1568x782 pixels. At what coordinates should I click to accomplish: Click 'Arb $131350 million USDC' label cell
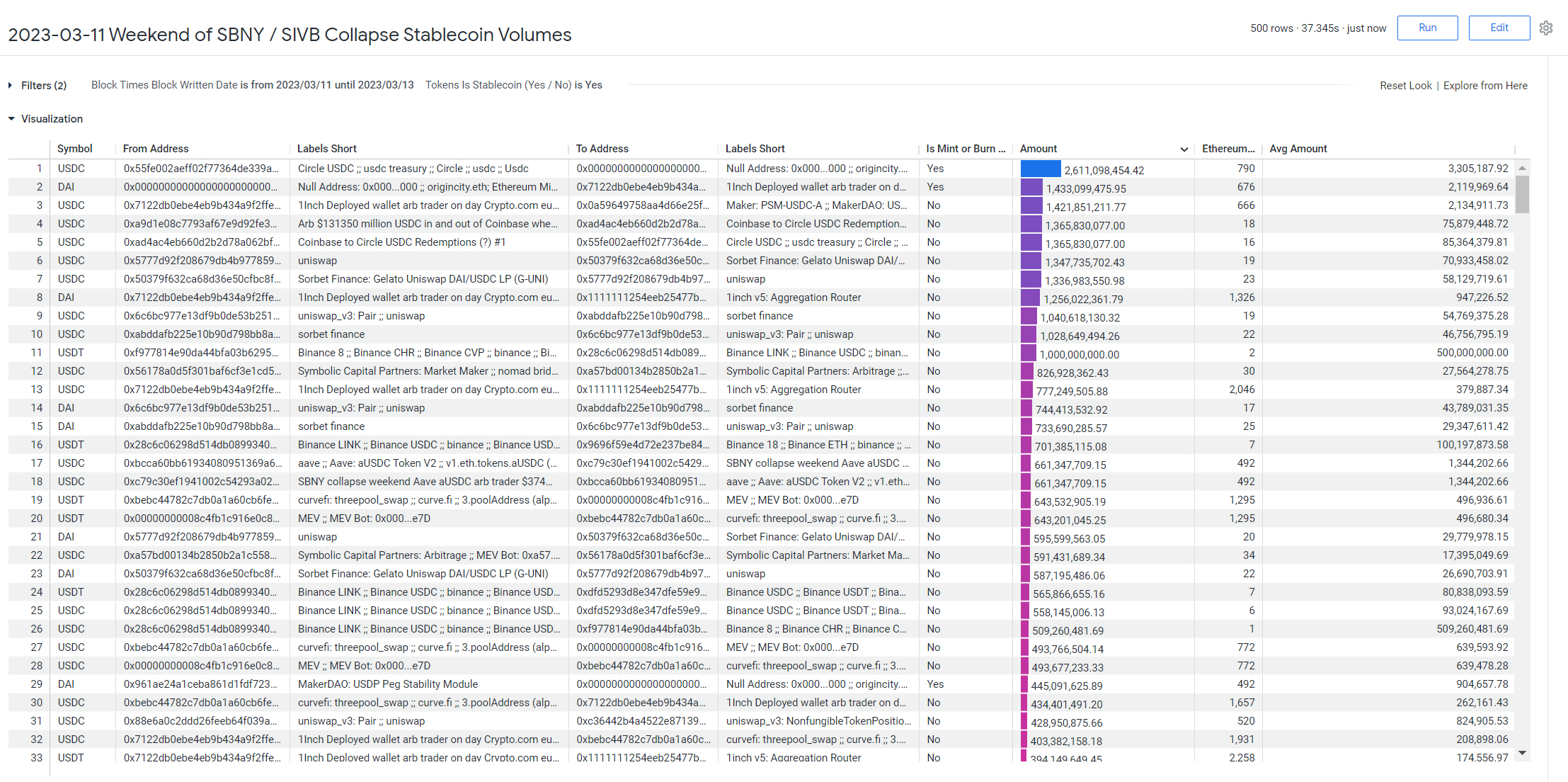click(x=428, y=224)
